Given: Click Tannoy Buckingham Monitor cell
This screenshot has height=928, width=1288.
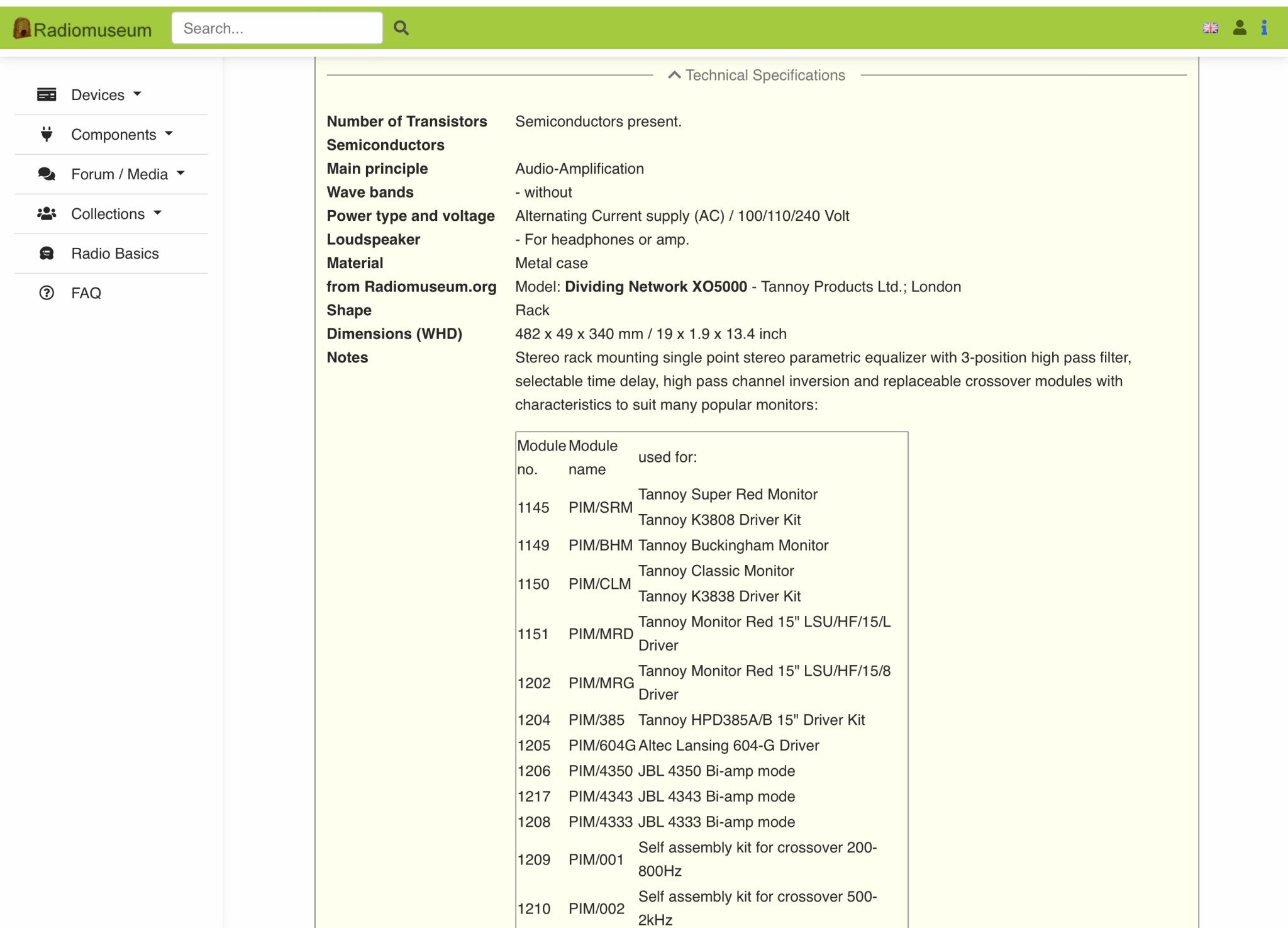Looking at the screenshot, I should click(733, 545).
